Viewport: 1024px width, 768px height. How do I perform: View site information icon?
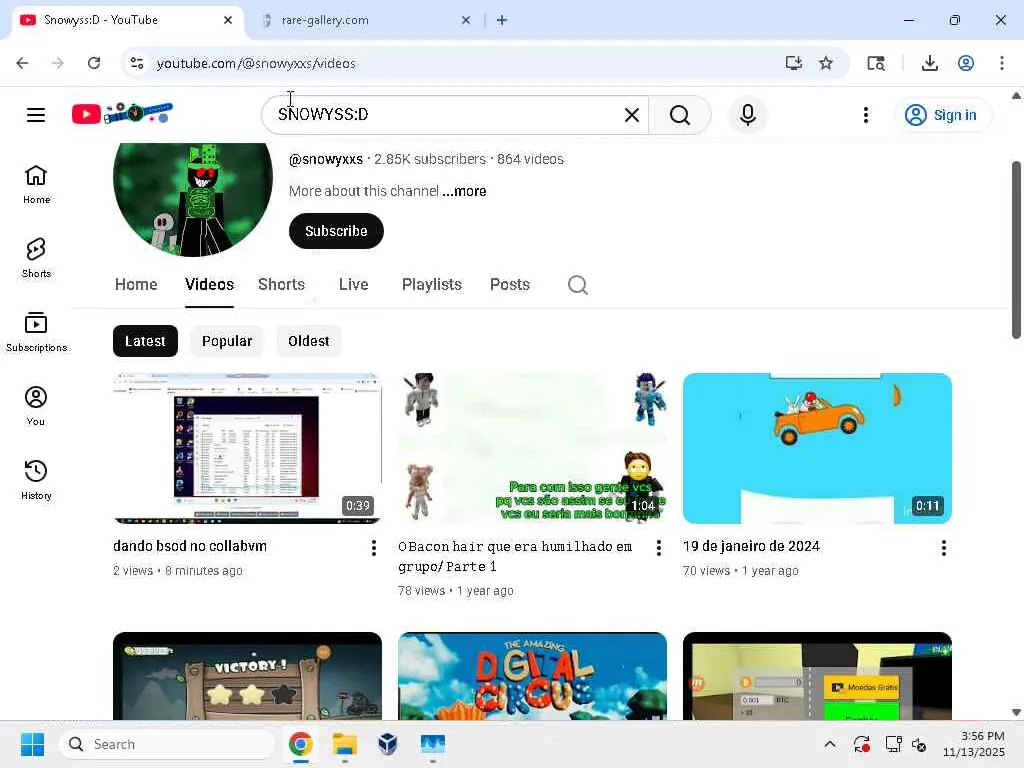pyautogui.click(x=137, y=63)
